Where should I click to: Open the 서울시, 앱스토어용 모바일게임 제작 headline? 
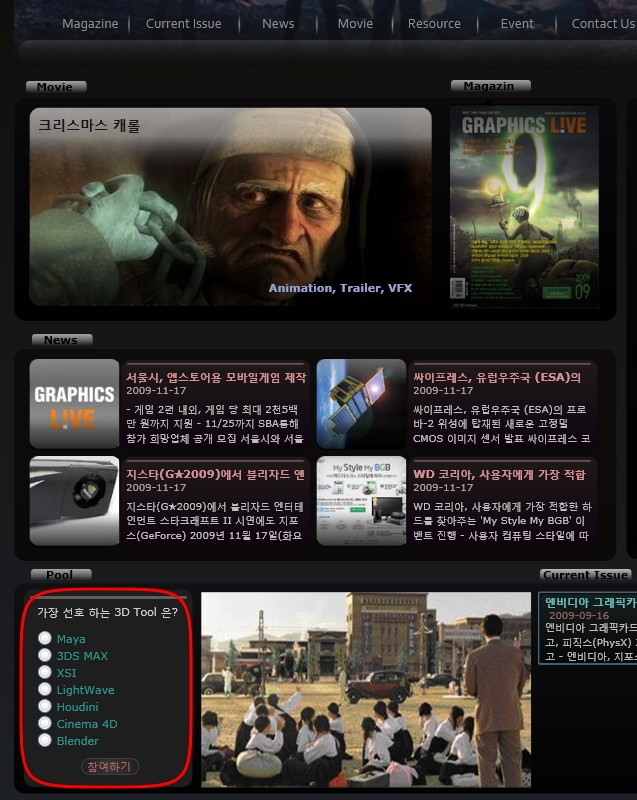tap(216, 377)
